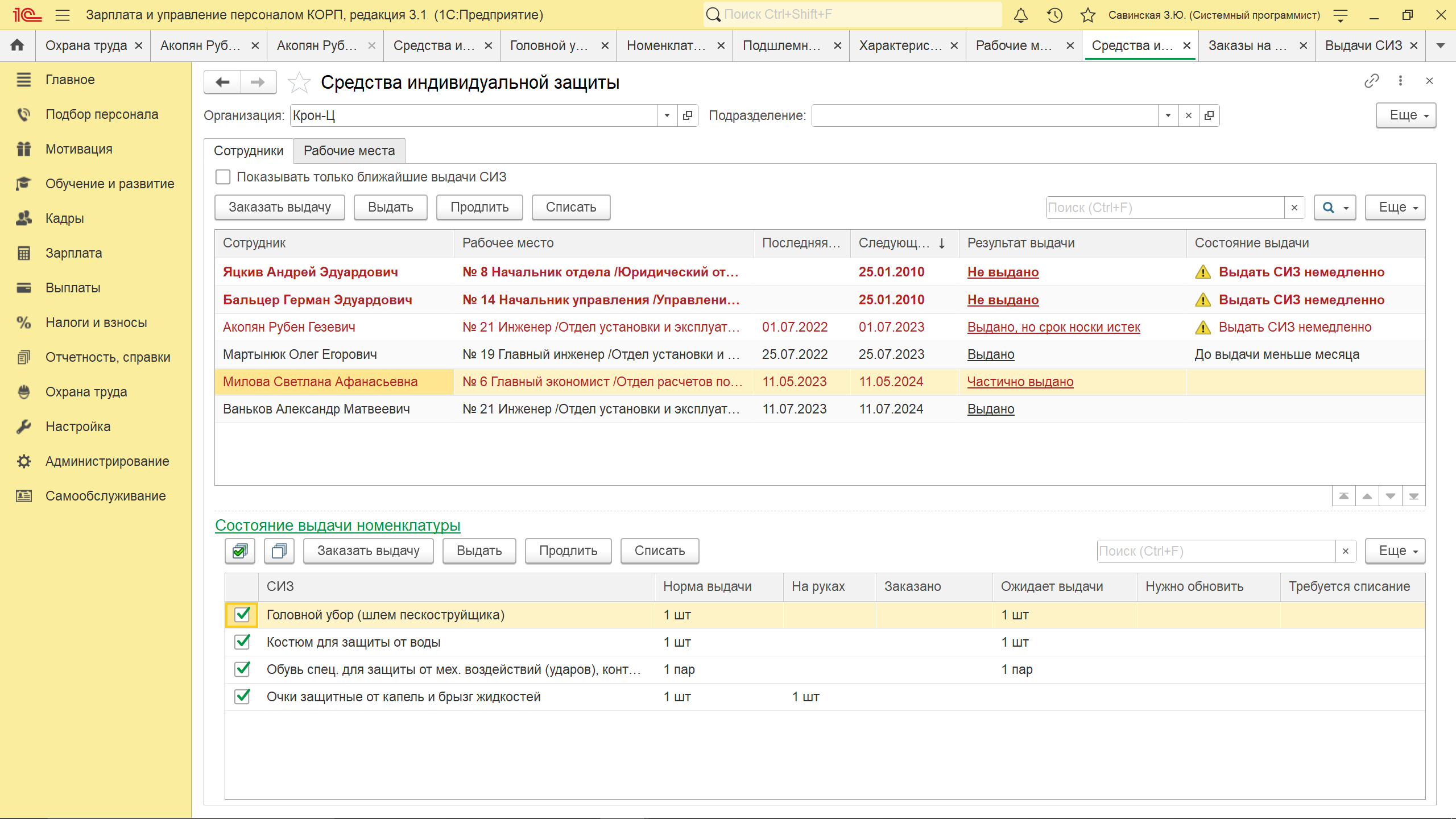Open the notifications bell icon
The image size is (1456, 819).
click(1021, 15)
